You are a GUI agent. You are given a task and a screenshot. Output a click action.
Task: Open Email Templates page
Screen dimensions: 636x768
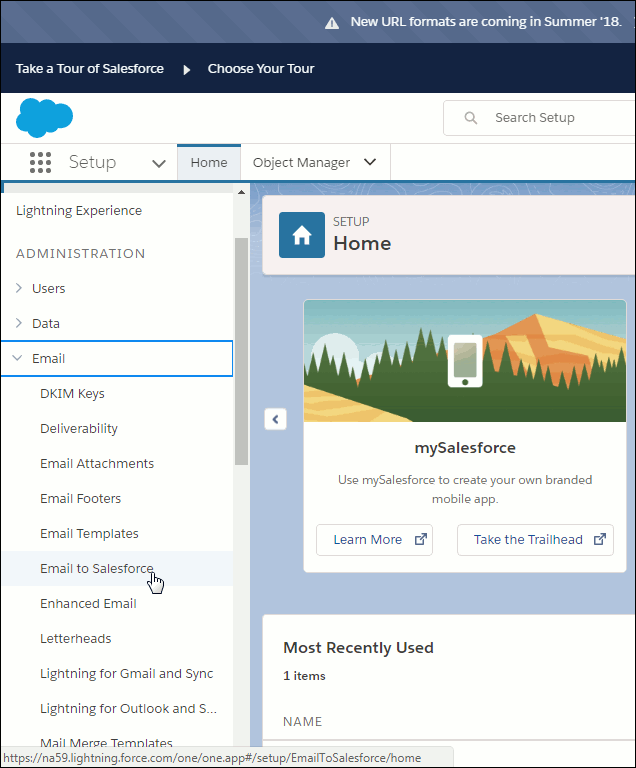(89, 533)
